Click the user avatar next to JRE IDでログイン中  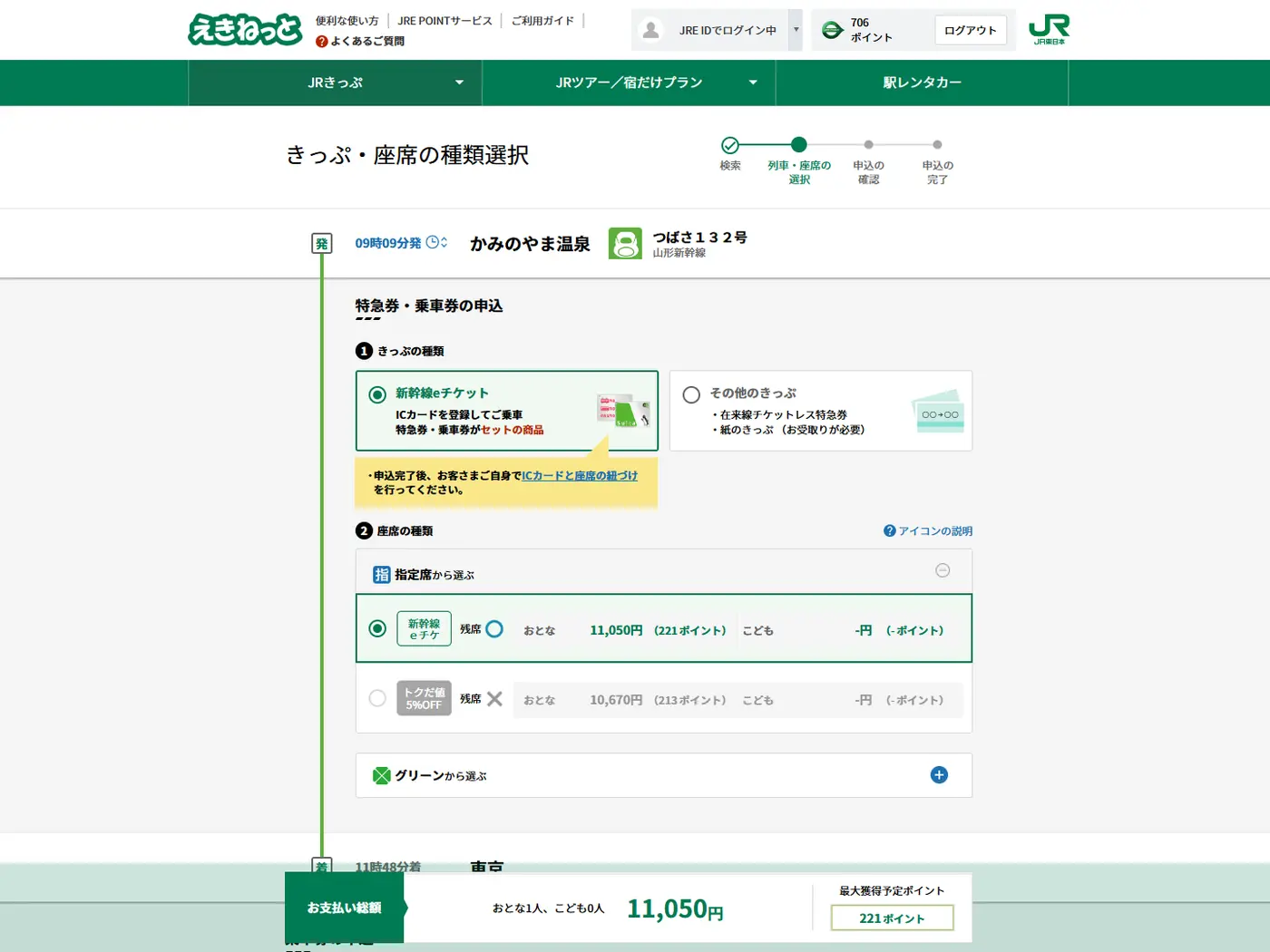pyautogui.click(x=650, y=29)
